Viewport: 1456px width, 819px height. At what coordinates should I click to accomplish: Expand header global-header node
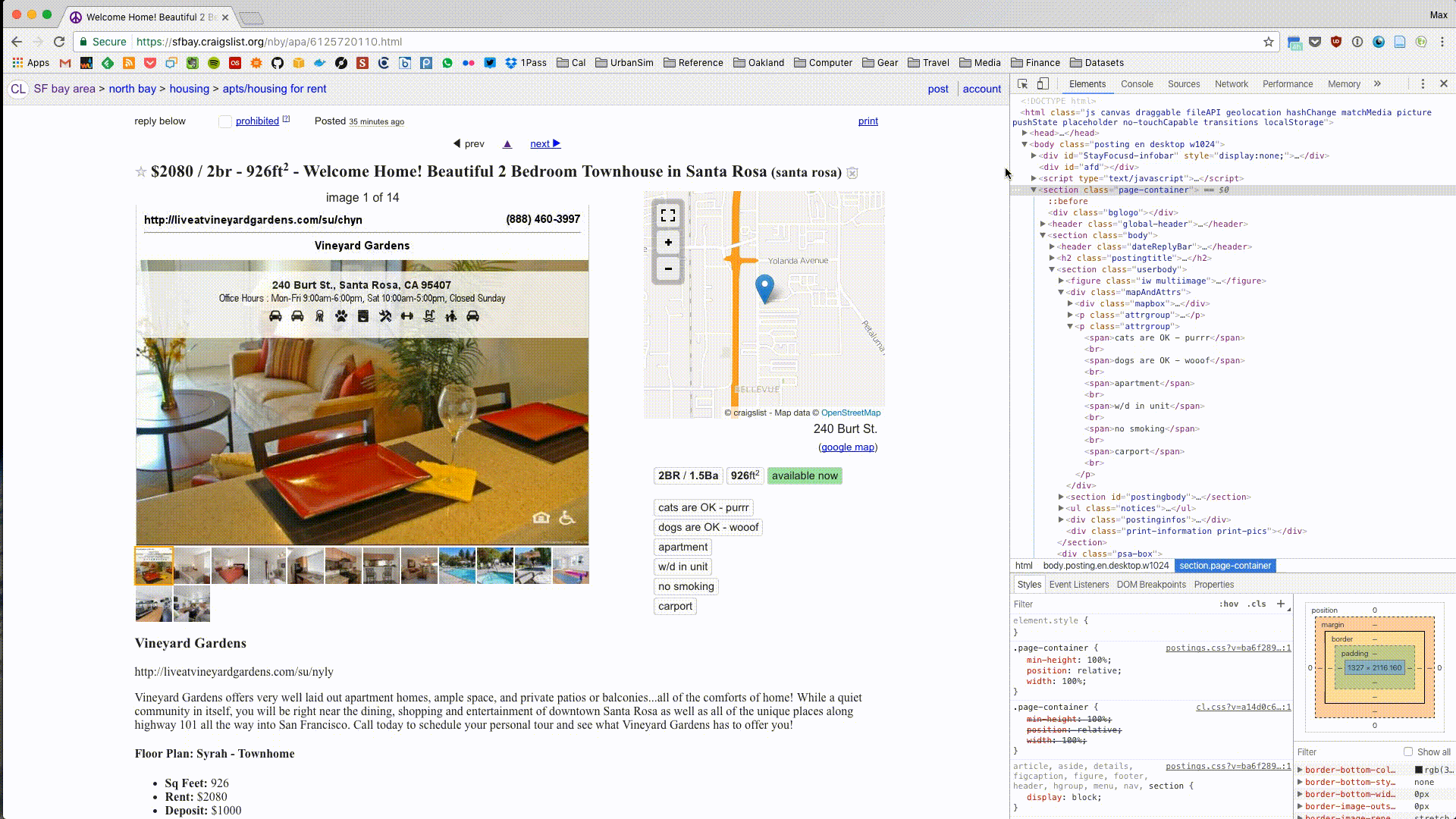tap(1043, 224)
